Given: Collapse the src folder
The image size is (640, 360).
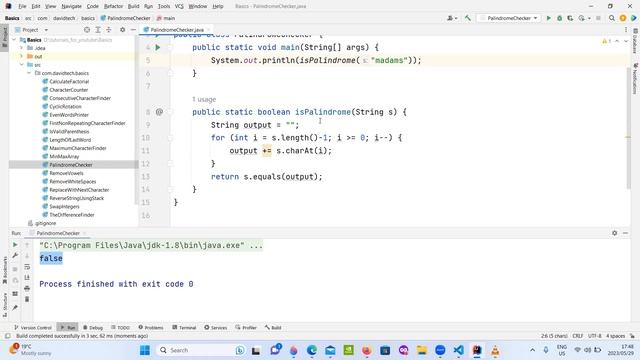Looking at the screenshot, I should click(22, 65).
